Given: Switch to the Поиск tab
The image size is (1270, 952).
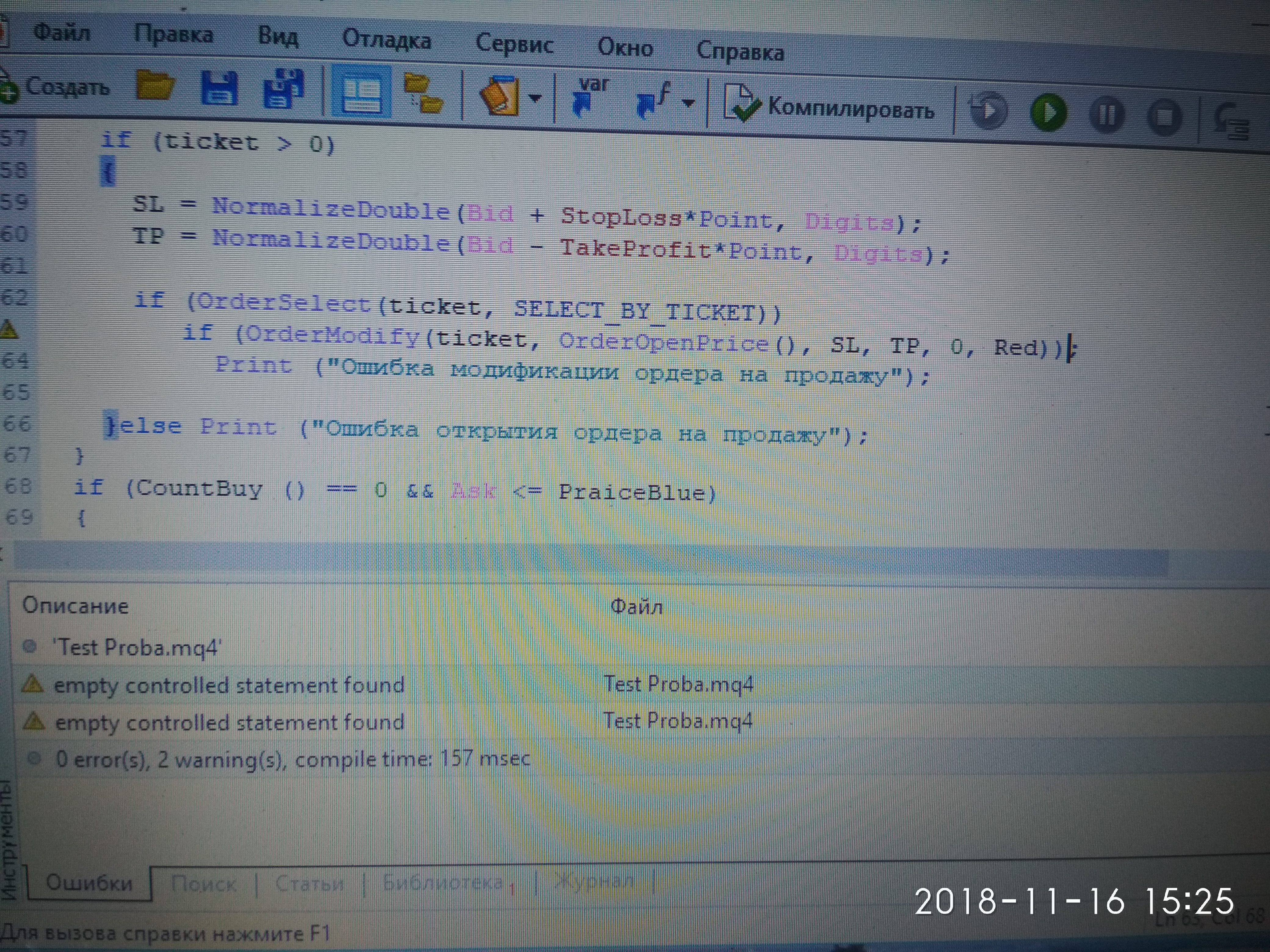Looking at the screenshot, I should [x=204, y=884].
